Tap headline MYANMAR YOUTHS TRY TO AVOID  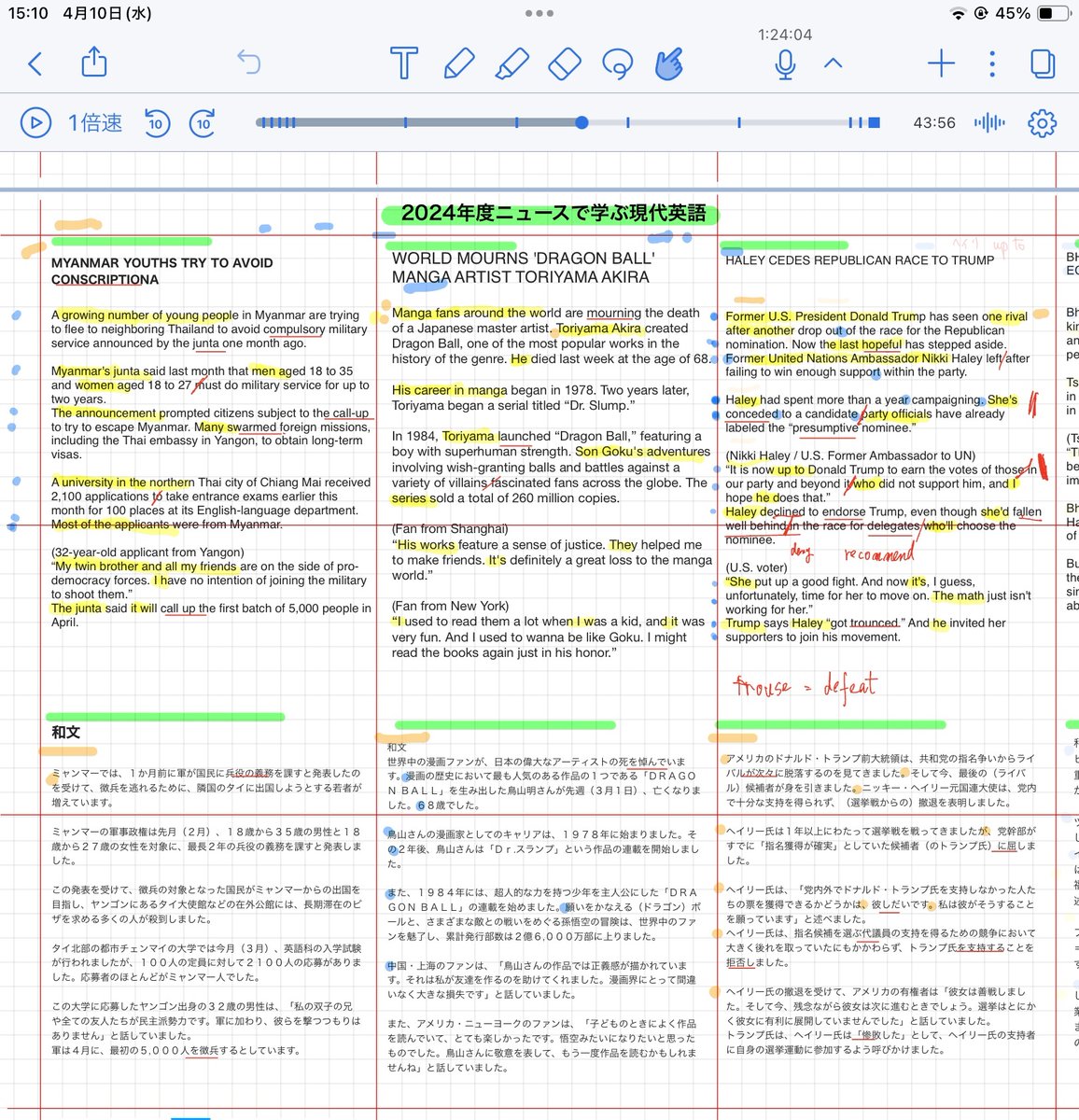coord(162,263)
